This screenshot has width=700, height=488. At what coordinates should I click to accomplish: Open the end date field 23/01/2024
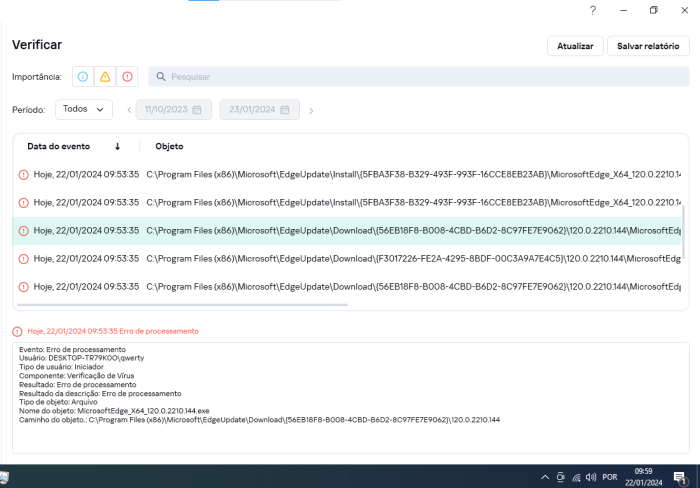click(x=259, y=109)
